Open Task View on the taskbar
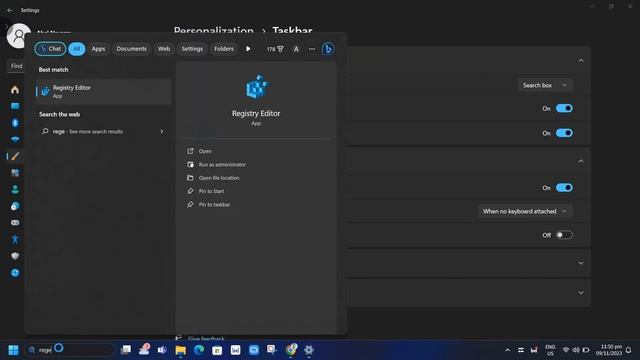This screenshot has height=360, width=640. click(126, 350)
